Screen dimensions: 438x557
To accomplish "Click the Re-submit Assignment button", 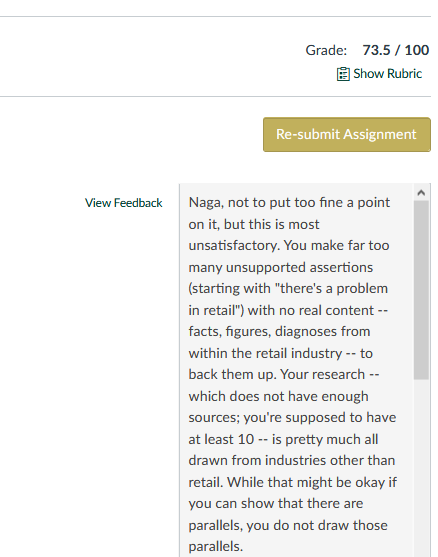I will pos(347,135).
